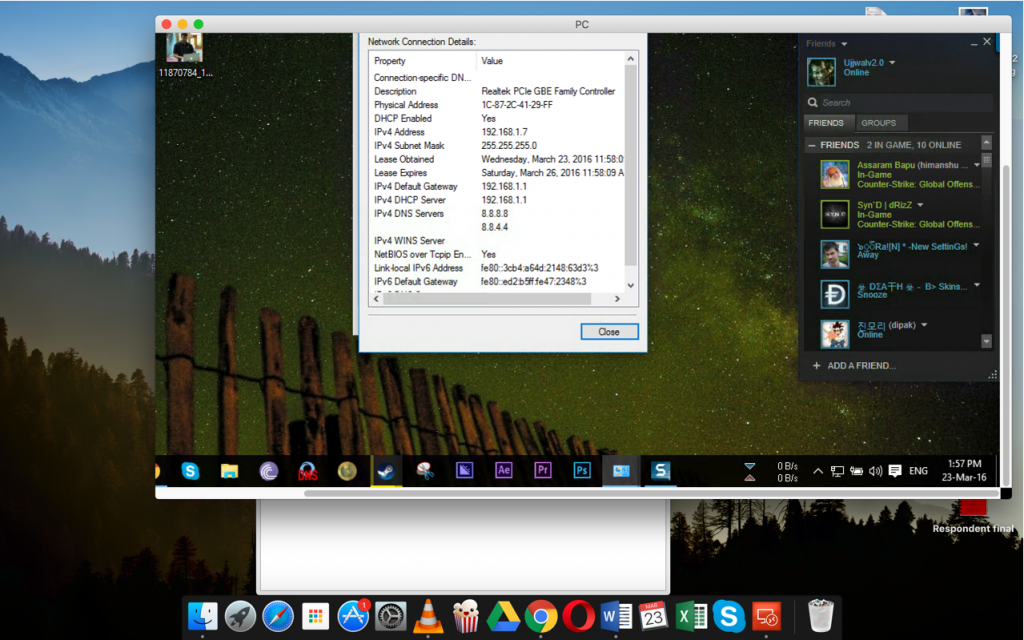Click ADD A FRIEND in Steam
The height and width of the screenshot is (640, 1024).
tap(854, 366)
